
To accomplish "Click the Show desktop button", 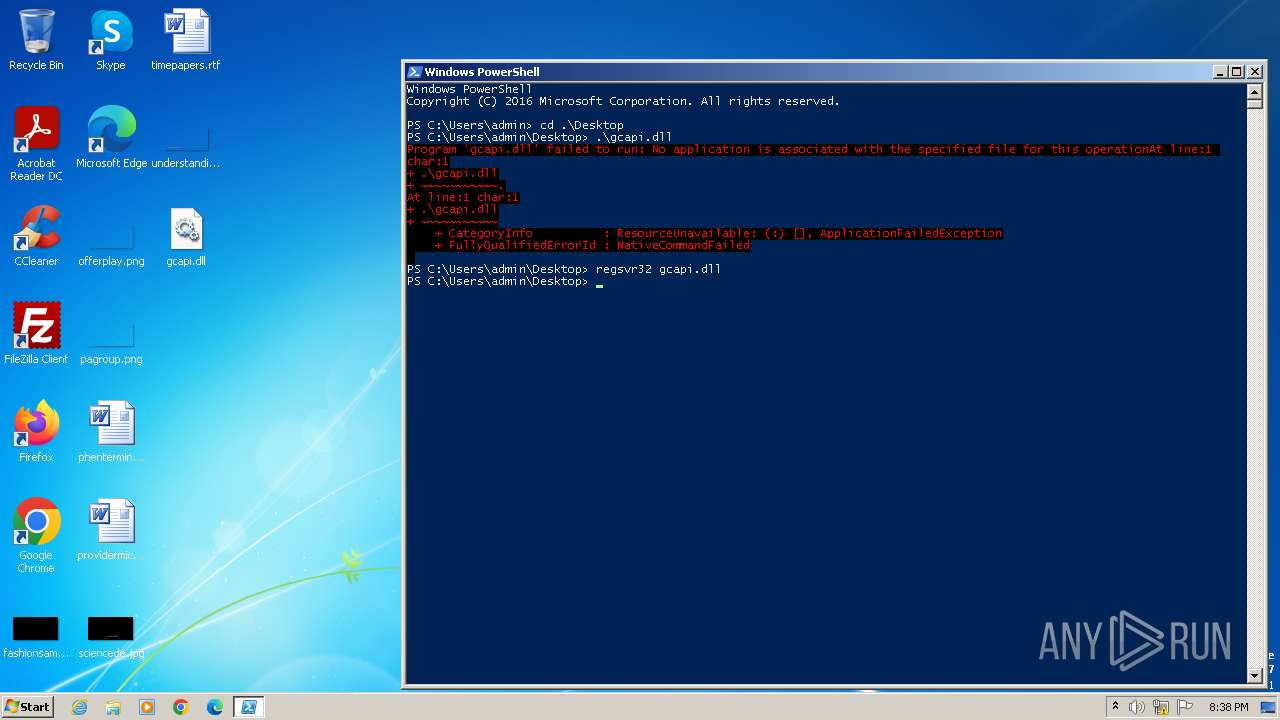I will pos(1269,707).
